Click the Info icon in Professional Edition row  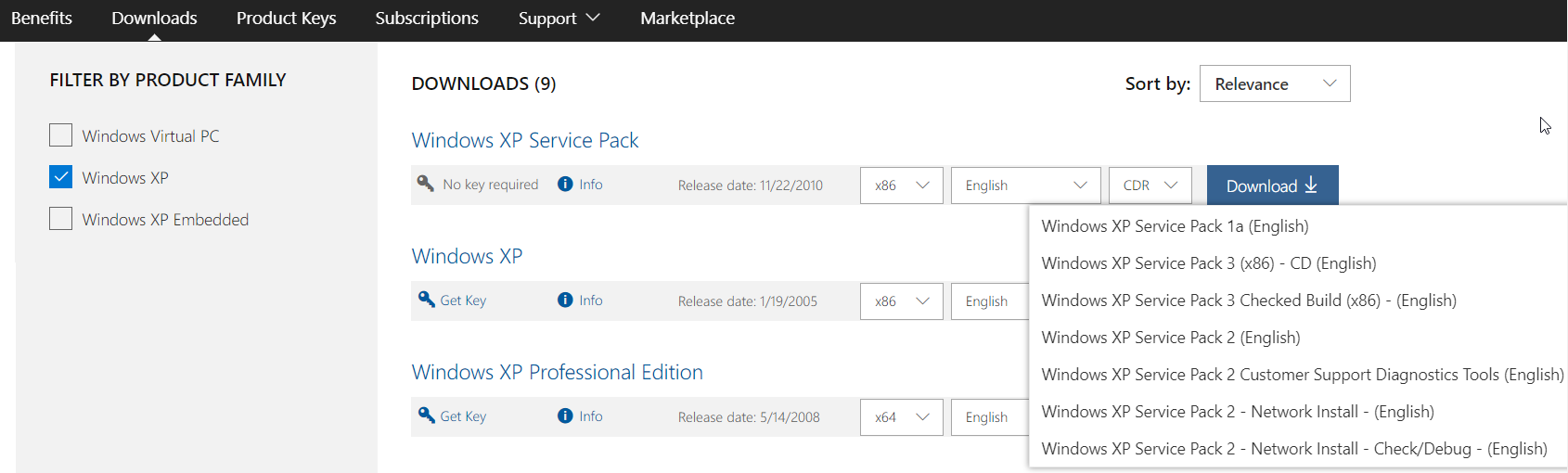(x=565, y=415)
